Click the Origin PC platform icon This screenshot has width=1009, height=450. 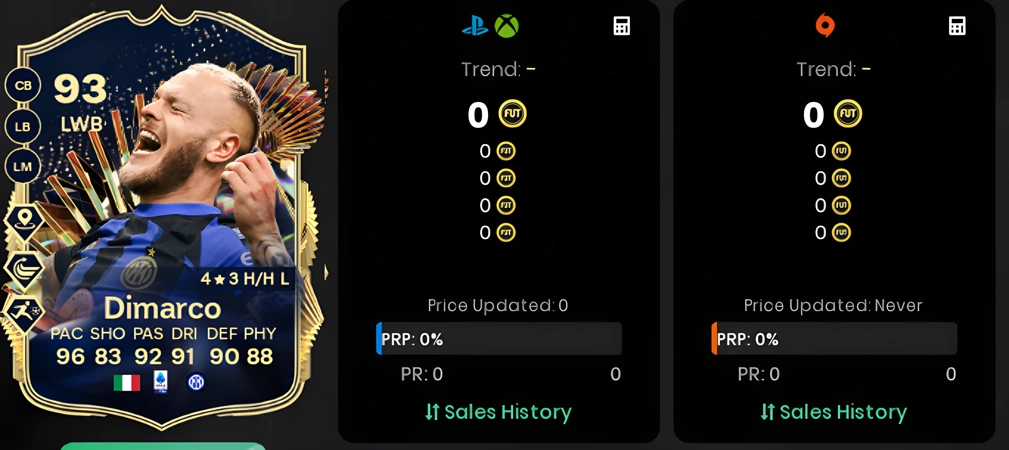pyautogui.click(x=824, y=26)
